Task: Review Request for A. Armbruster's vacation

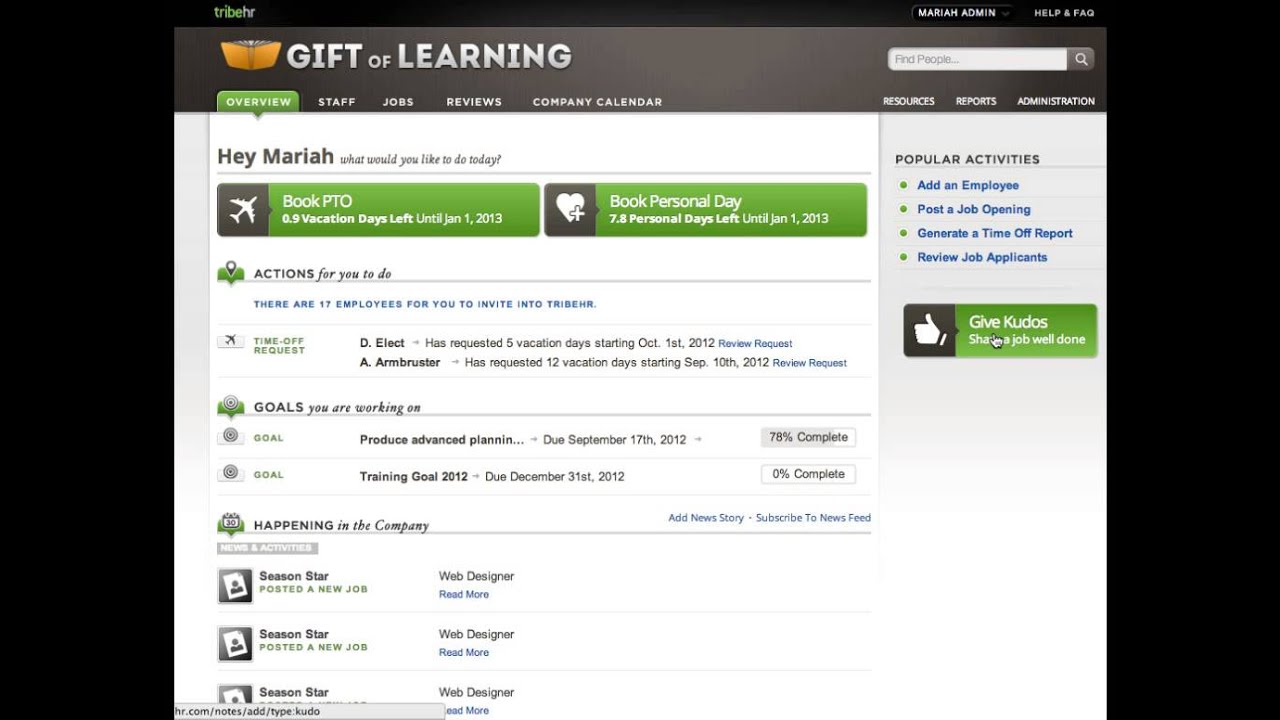Action: 810,363
